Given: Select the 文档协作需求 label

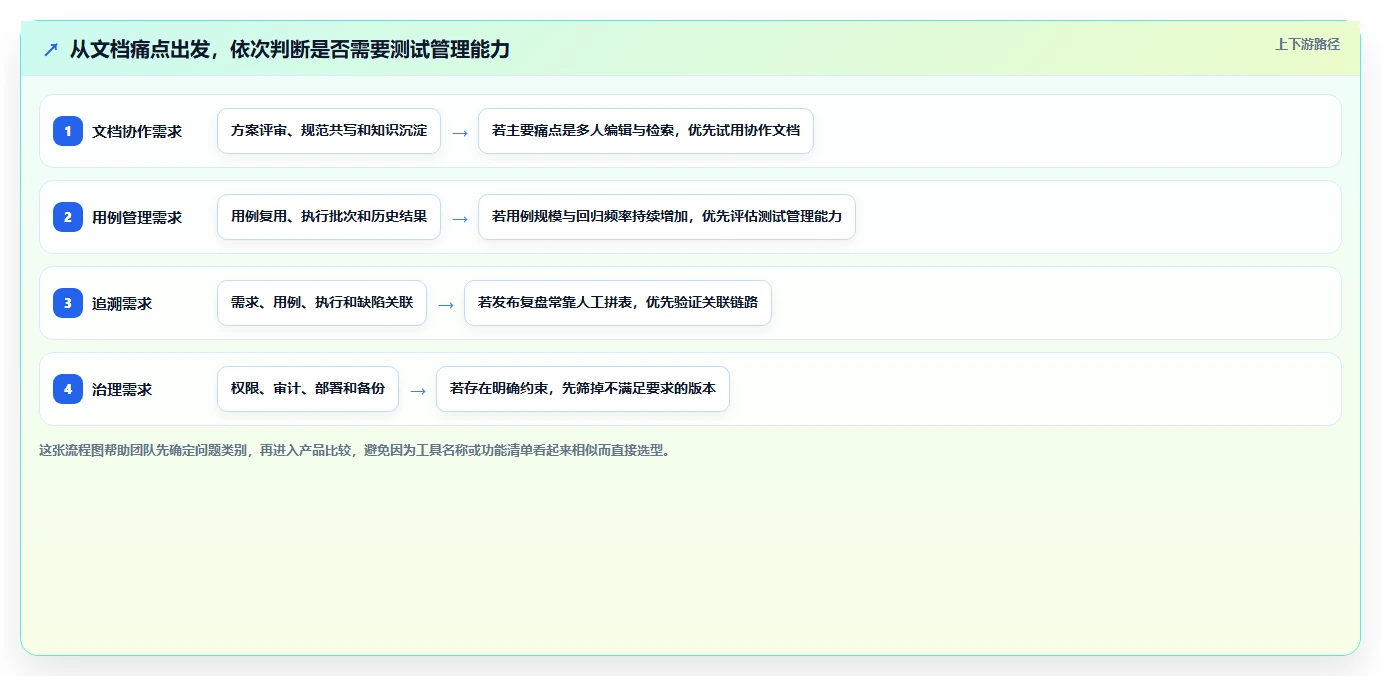Looking at the screenshot, I should [x=137, y=131].
